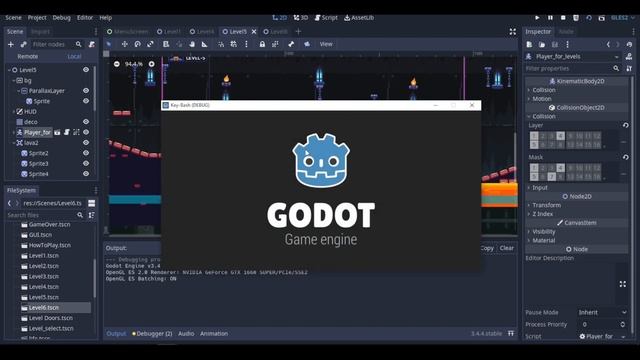Switch to the Import dock tab
The image size is (640, 360).
tap(40, 31)
